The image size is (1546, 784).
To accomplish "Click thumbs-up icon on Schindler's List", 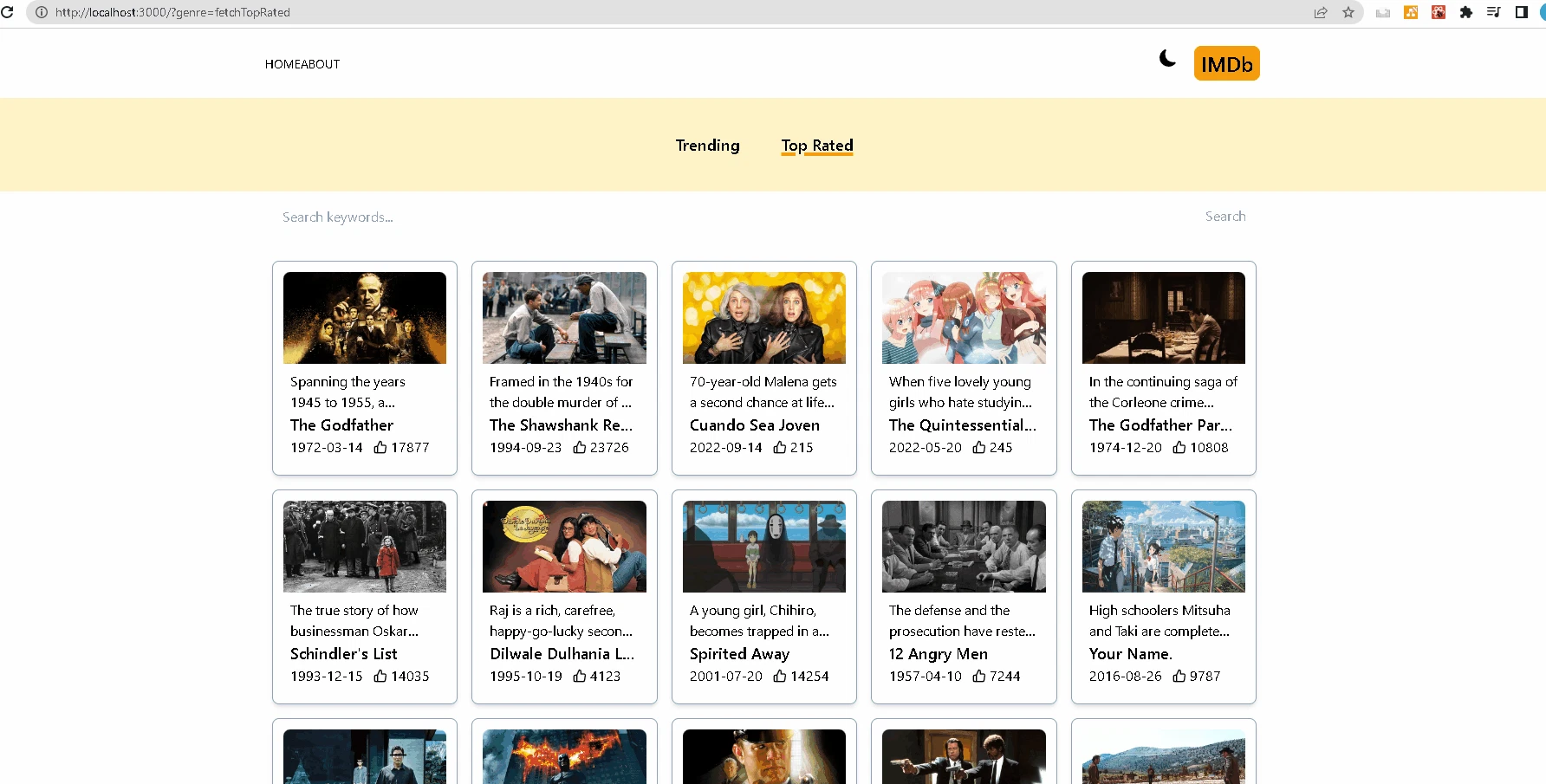I will 380,676.
